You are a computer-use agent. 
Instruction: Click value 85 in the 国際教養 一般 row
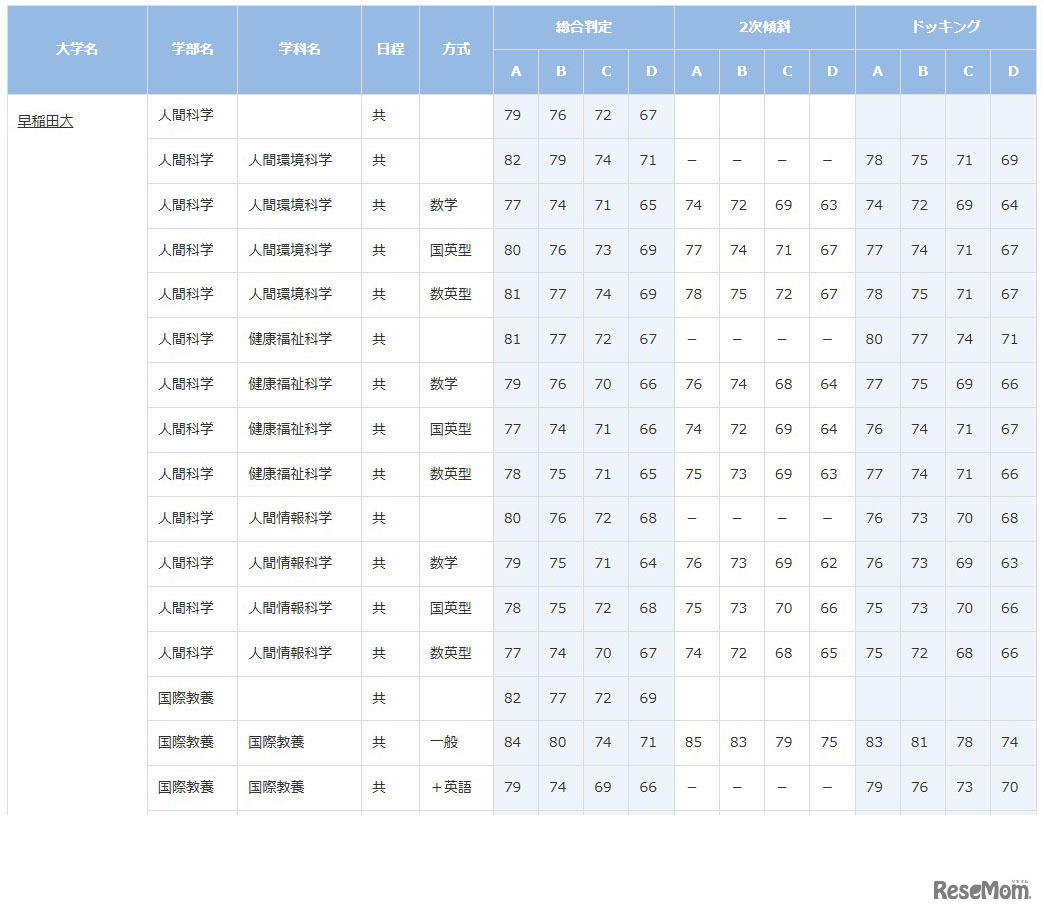point(693,742)
